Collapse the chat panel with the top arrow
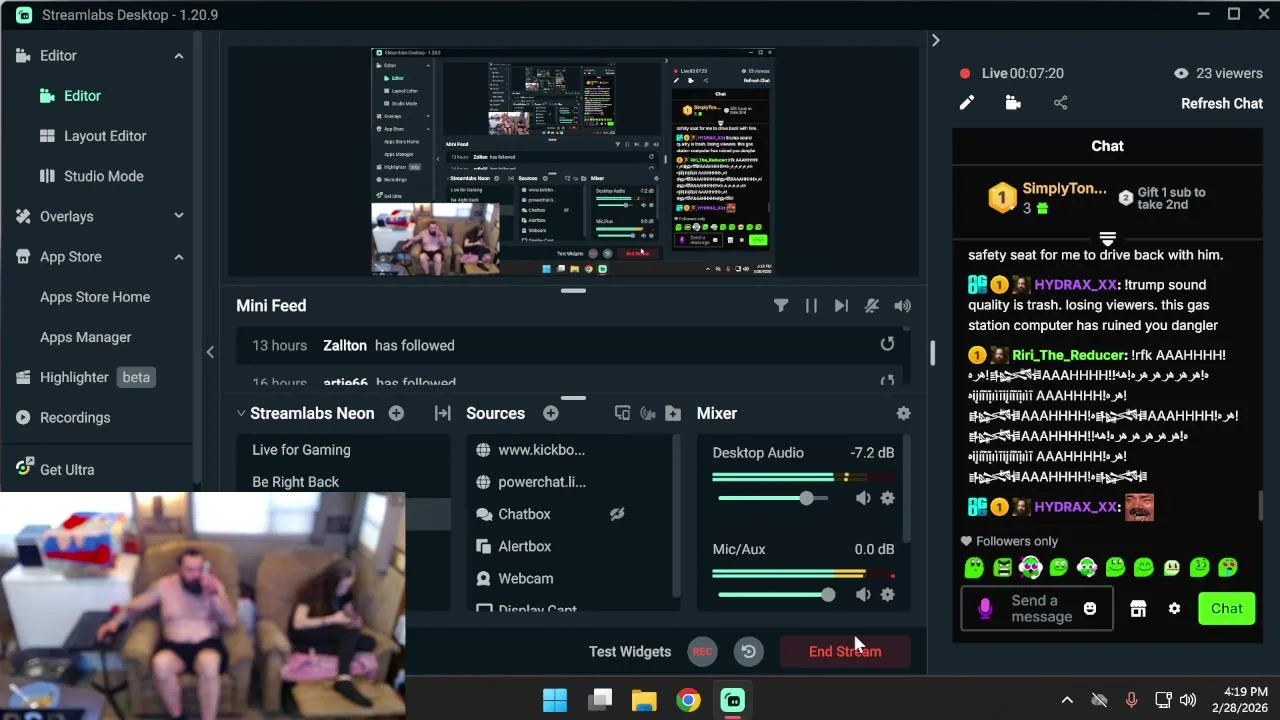Viewport: 1280px width, 720px height. [x=935, y=40]
